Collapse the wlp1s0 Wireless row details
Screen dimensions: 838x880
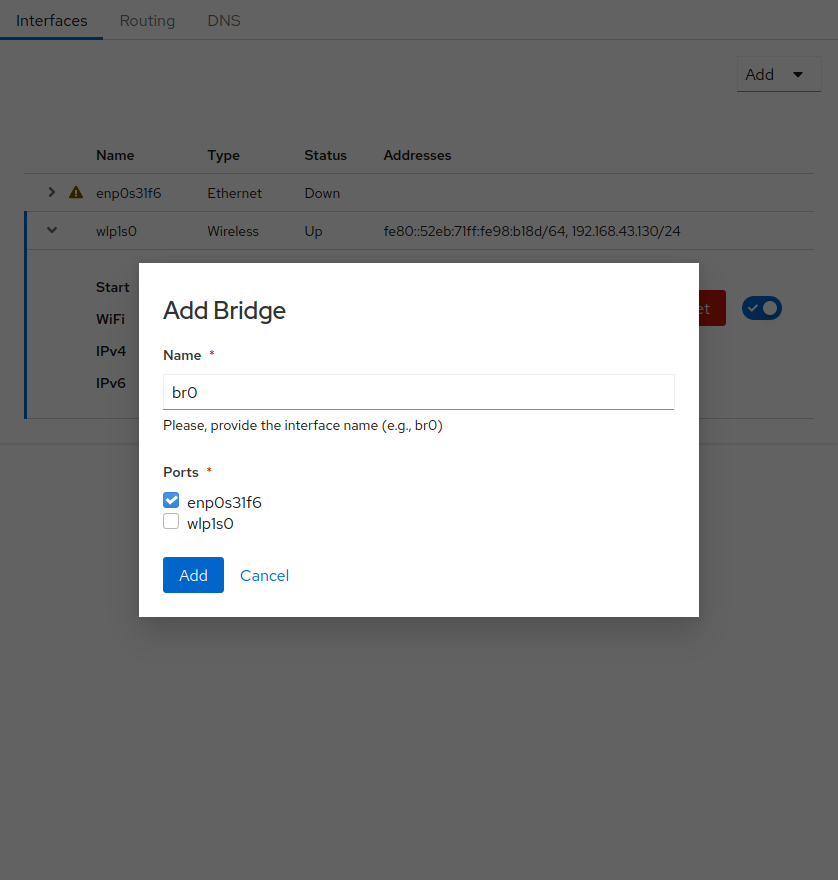point(52,231)
